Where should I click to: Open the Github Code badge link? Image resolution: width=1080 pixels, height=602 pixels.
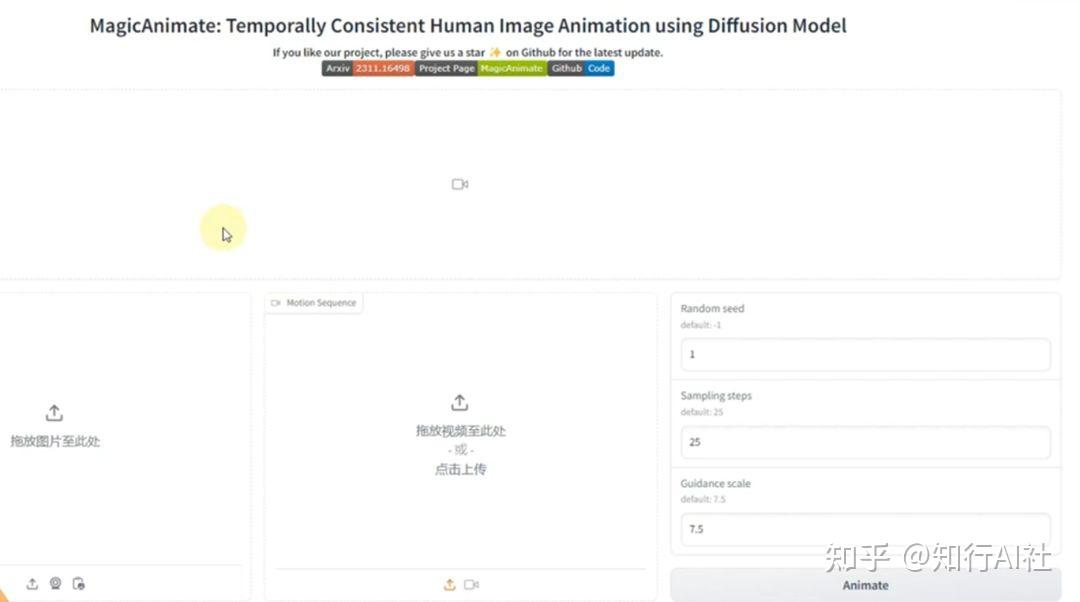[x=580, y=69]
